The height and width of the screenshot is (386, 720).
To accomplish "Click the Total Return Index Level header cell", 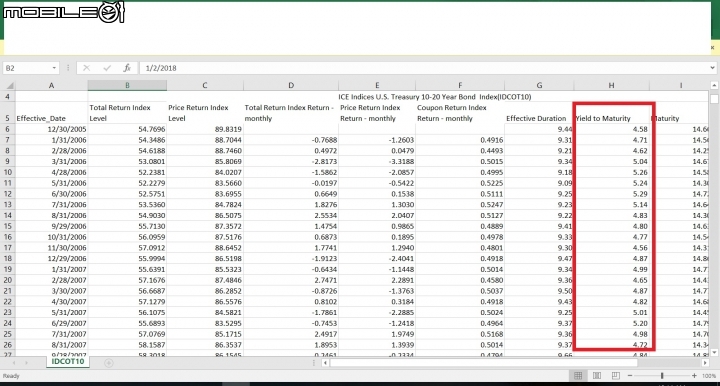I will tap(127, 113).
